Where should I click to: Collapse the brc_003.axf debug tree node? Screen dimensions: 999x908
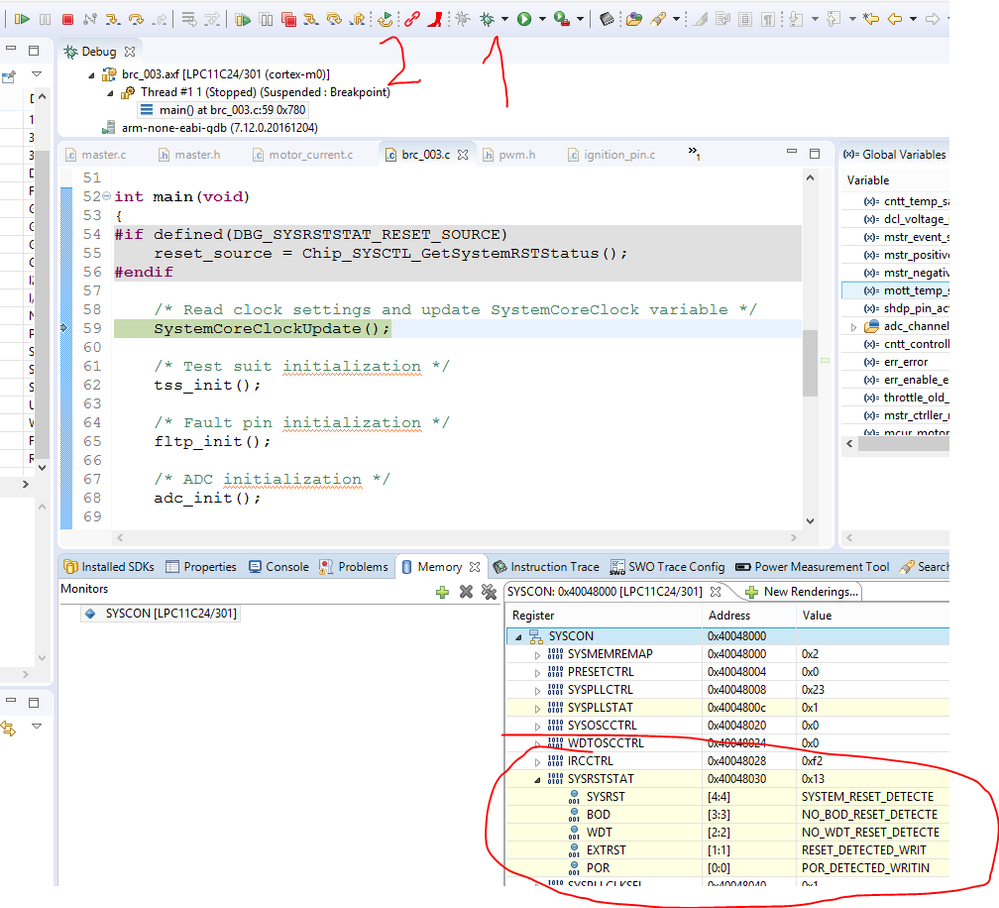click(92, 75)
